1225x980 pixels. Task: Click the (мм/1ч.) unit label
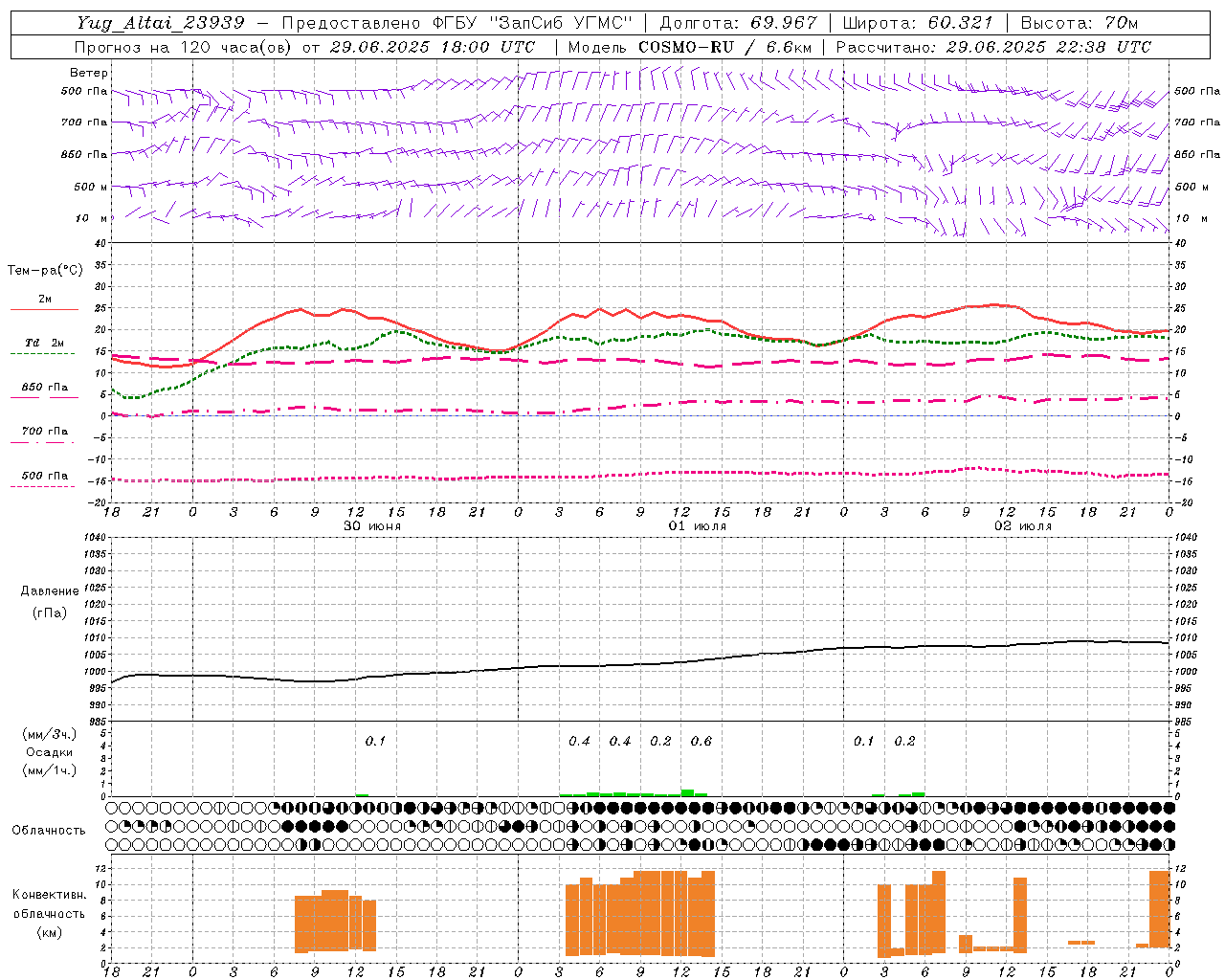click(x=50, y=770)
